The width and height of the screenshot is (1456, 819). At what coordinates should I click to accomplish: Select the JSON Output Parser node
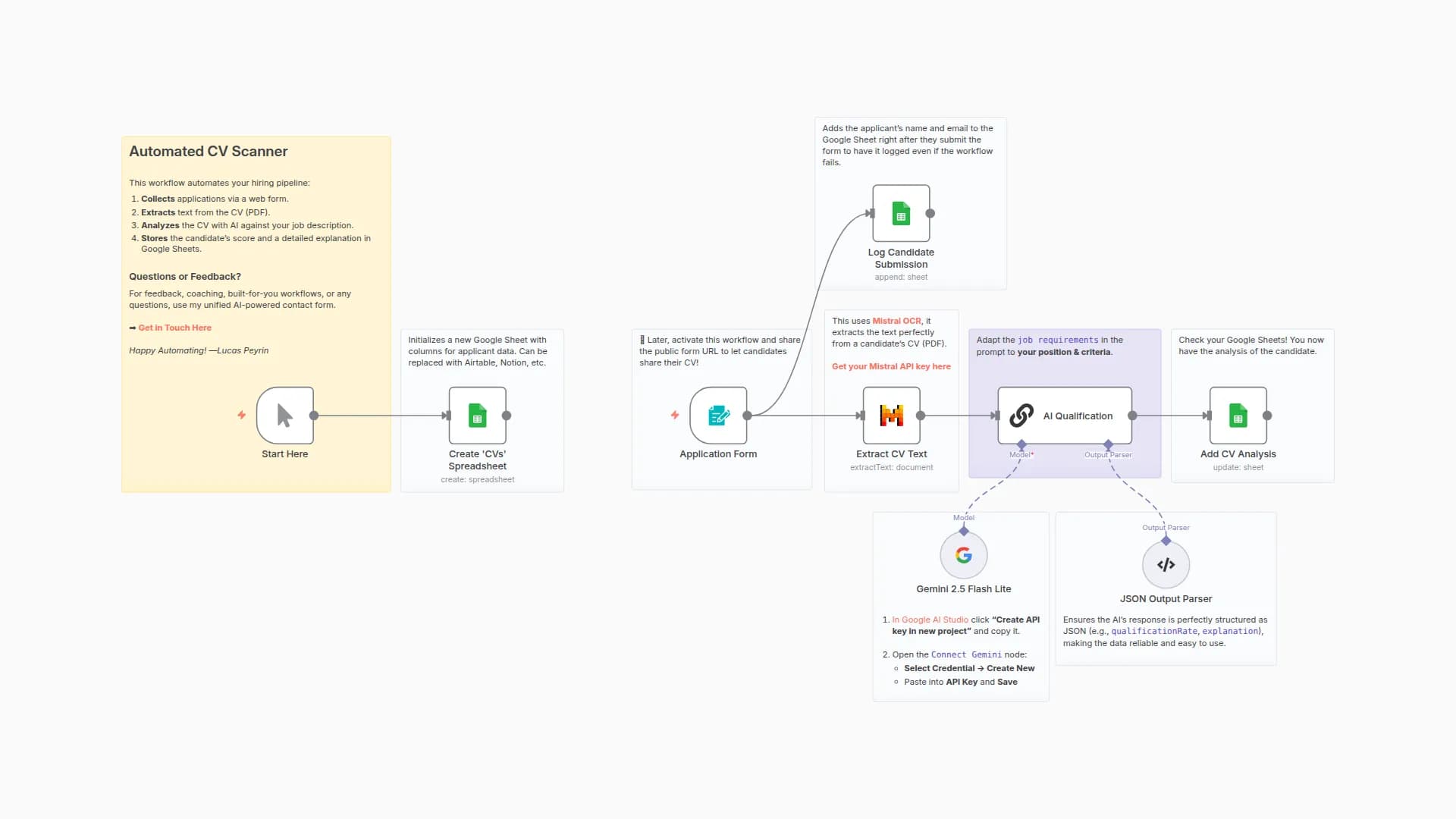(x=1166, y=565)
